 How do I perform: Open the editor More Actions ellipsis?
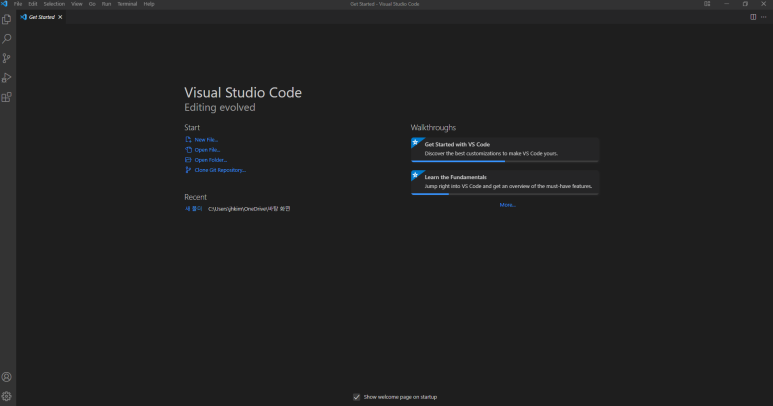coord(764,17)
